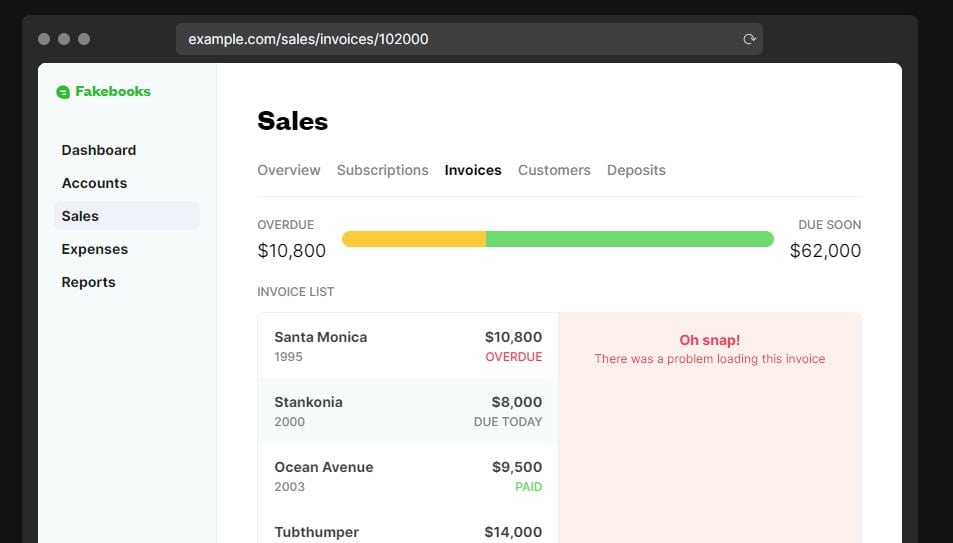Select Sales in the sidebar
This screenshot has width=953, height=543.
pos(126,216)
